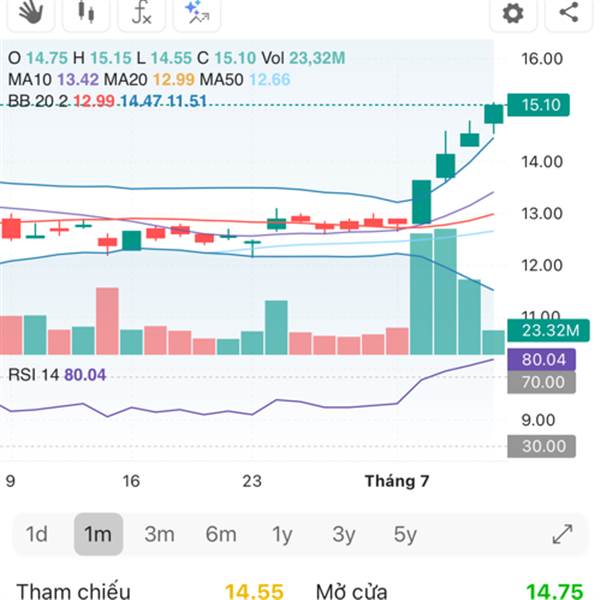Open the AI sparkle trend analysis icon

click(197, 12)
